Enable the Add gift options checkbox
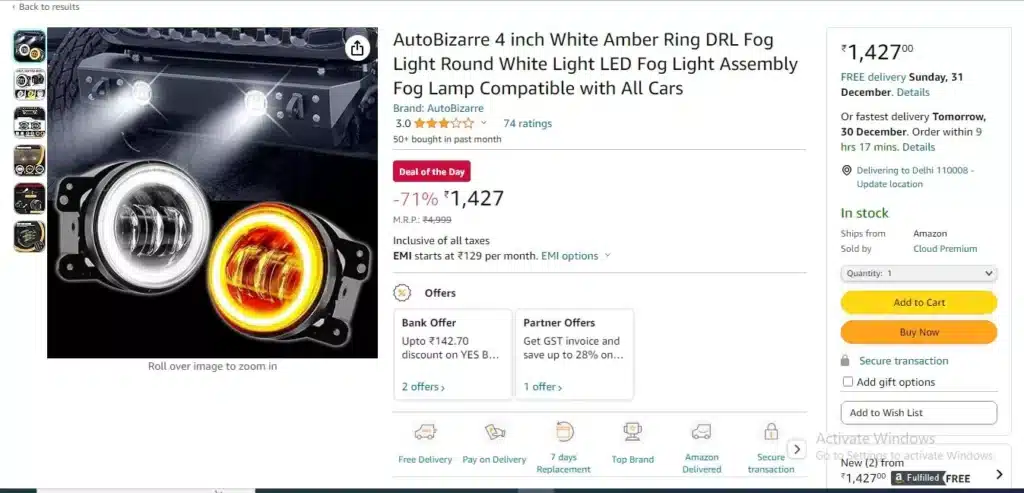 [x=848, y=382]
